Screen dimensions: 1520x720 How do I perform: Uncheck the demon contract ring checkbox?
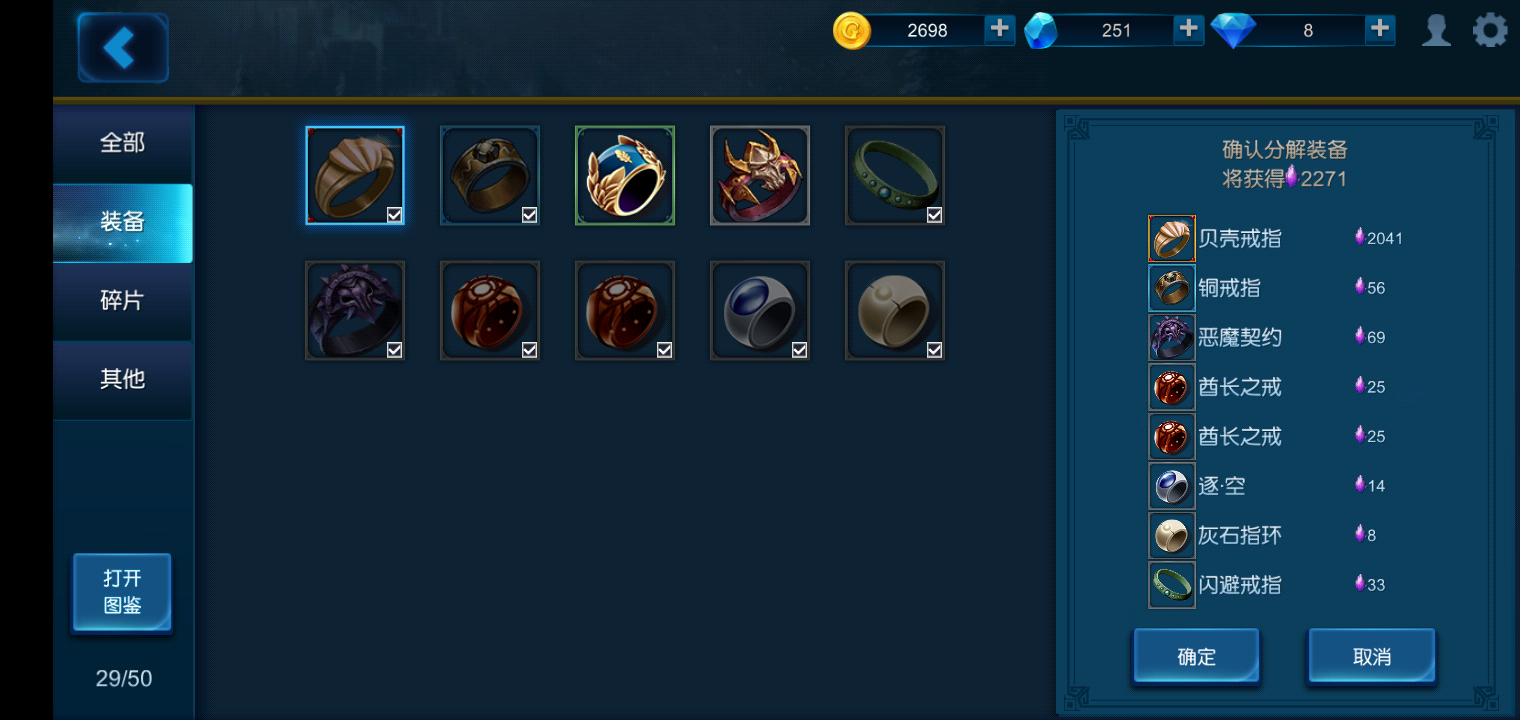point(394,350)
